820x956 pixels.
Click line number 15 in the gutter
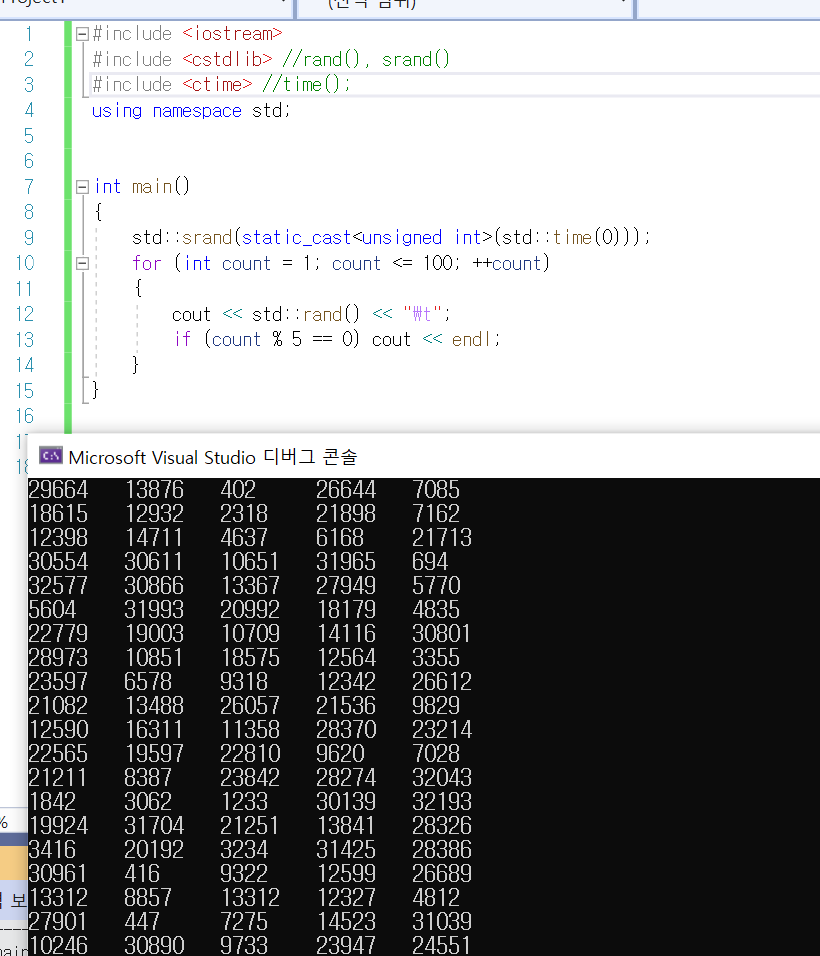coord(24,391)
